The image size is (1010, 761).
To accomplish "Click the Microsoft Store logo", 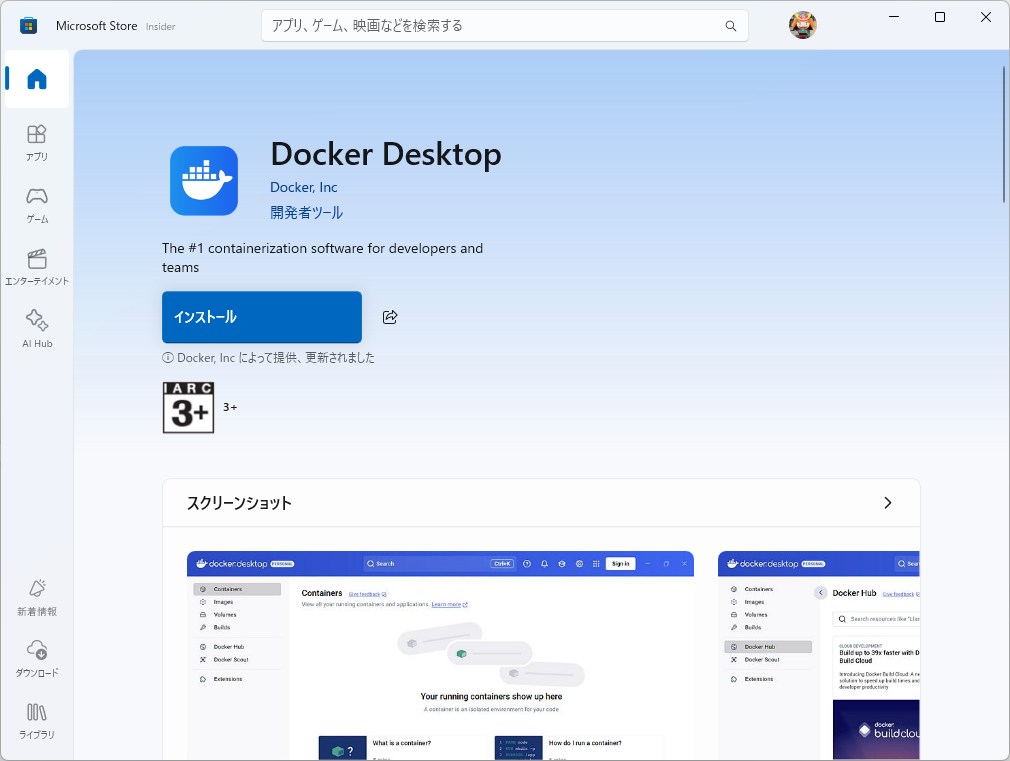I will (x=28, y=25).
